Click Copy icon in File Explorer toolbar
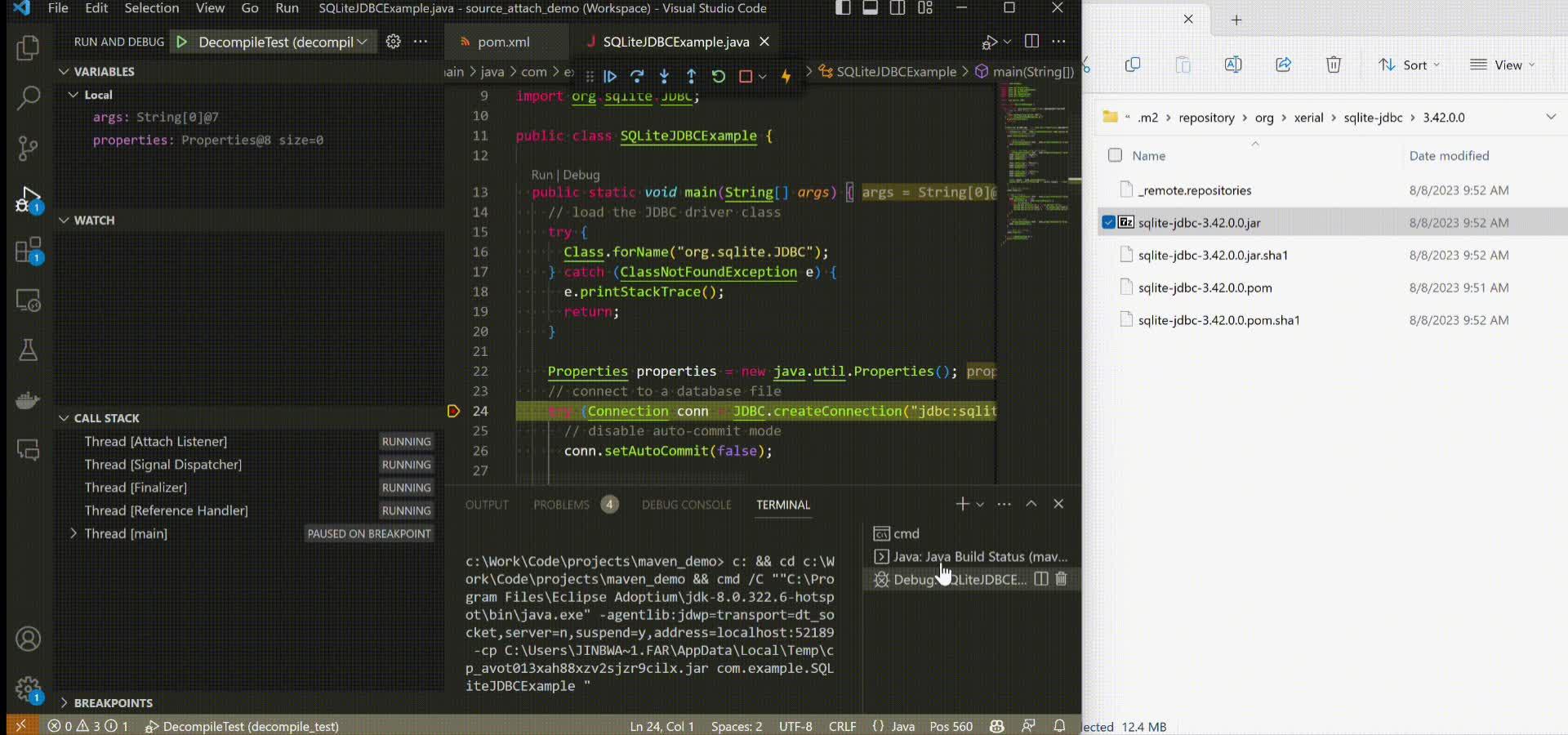The image size is (1568, 735). tap(1133, 65)
